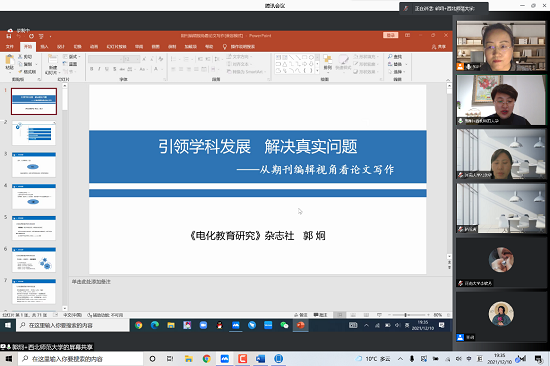Select slide 3 thumbnail in slide panel
This screenshot has height=366, width=550.
pyautogui.click(x=34, y=165)
